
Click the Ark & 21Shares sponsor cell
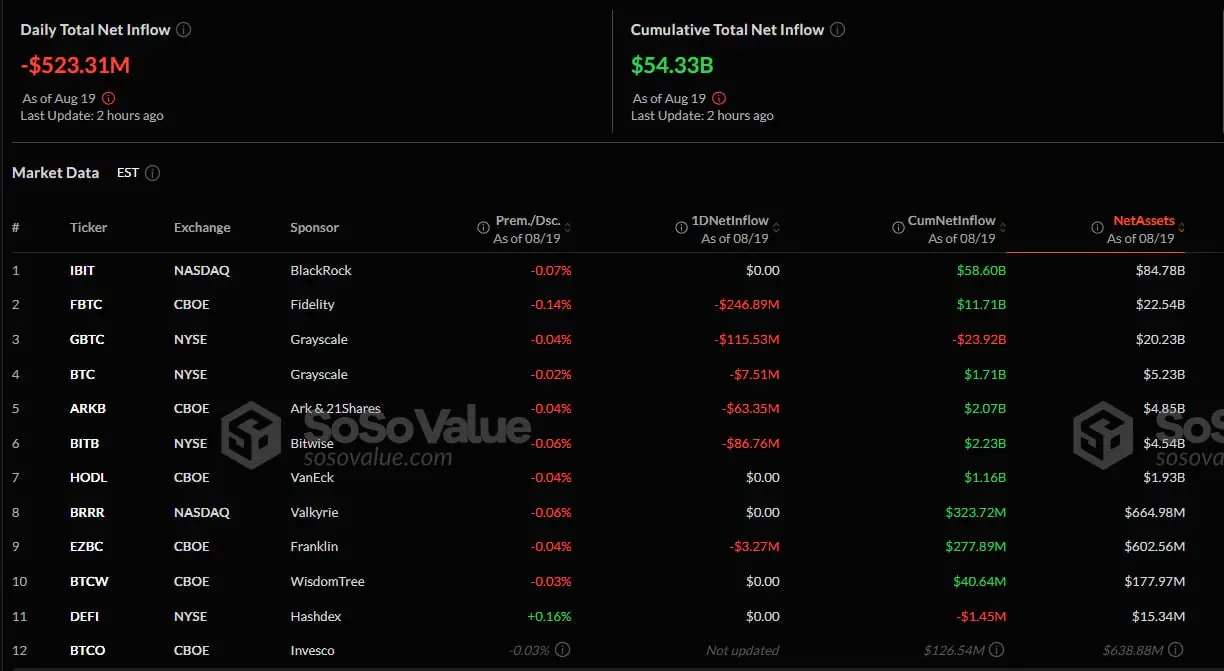tap(335, 409)
